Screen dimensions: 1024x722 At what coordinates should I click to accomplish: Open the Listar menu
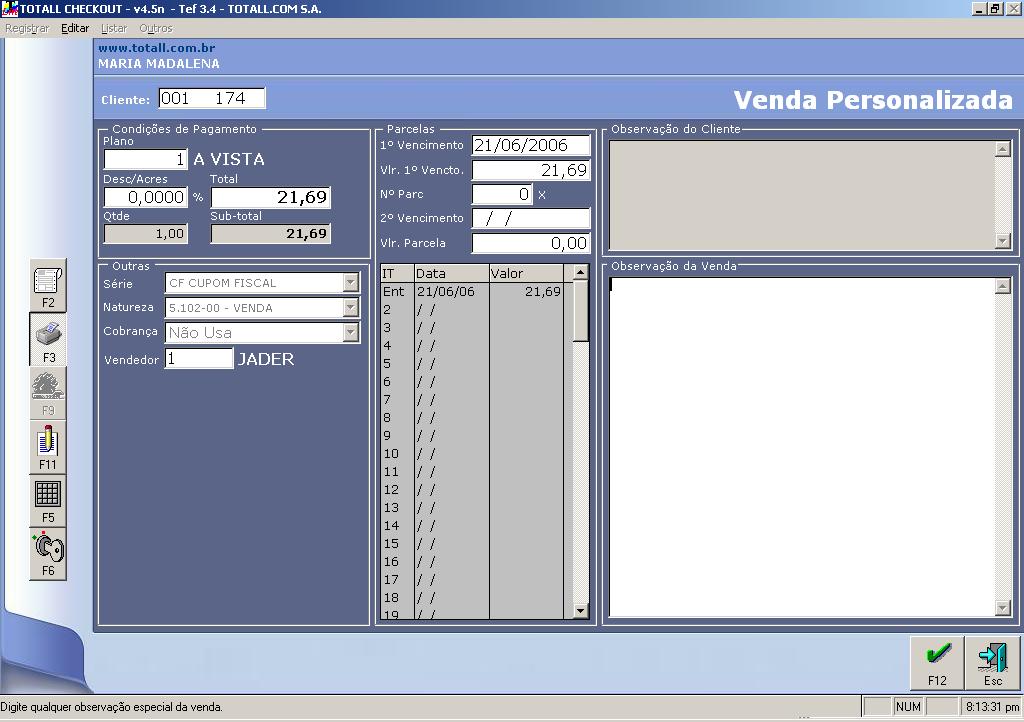pos(114,28)
